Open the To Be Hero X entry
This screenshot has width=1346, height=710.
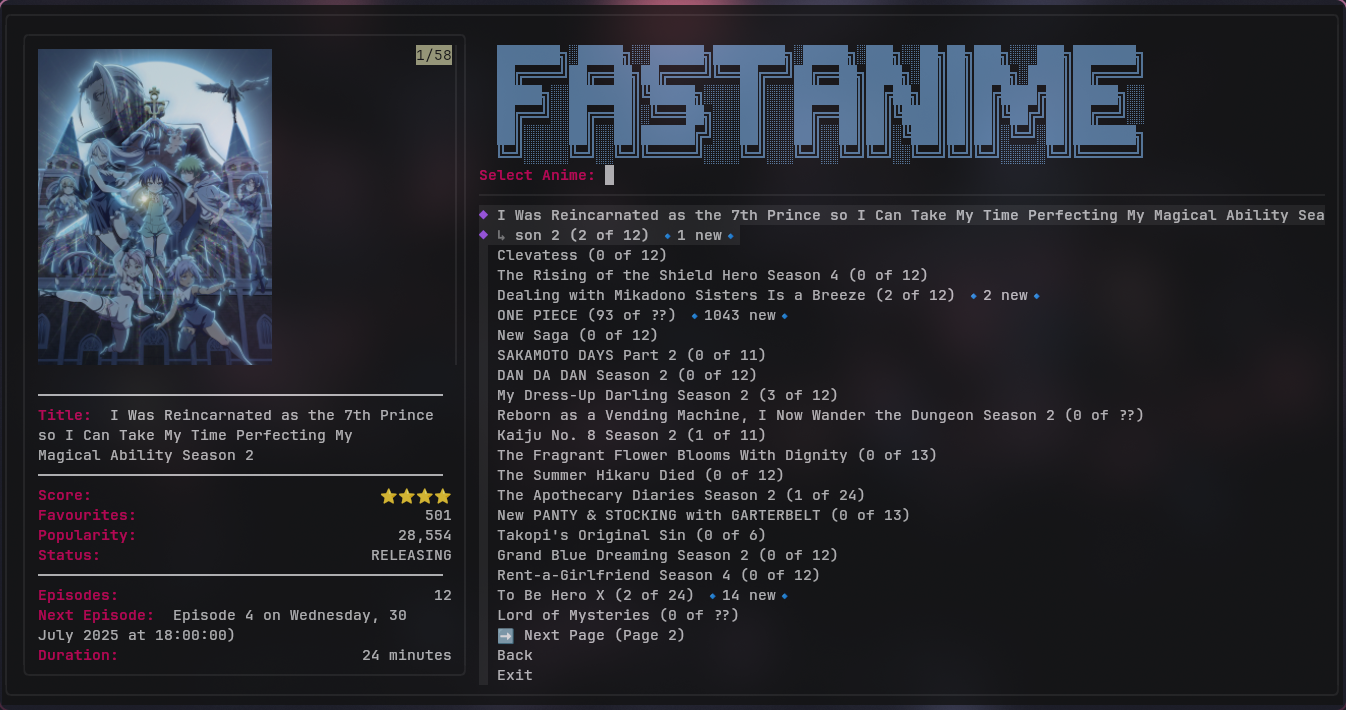[642, 596]
